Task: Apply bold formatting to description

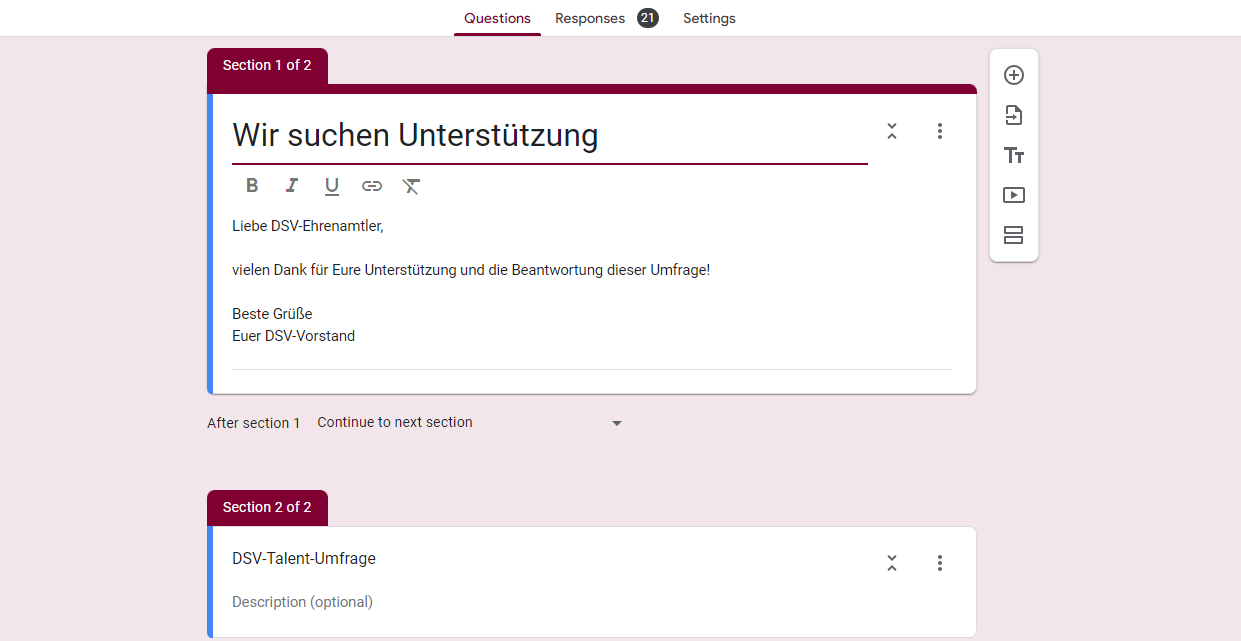Action: (252, 185)
